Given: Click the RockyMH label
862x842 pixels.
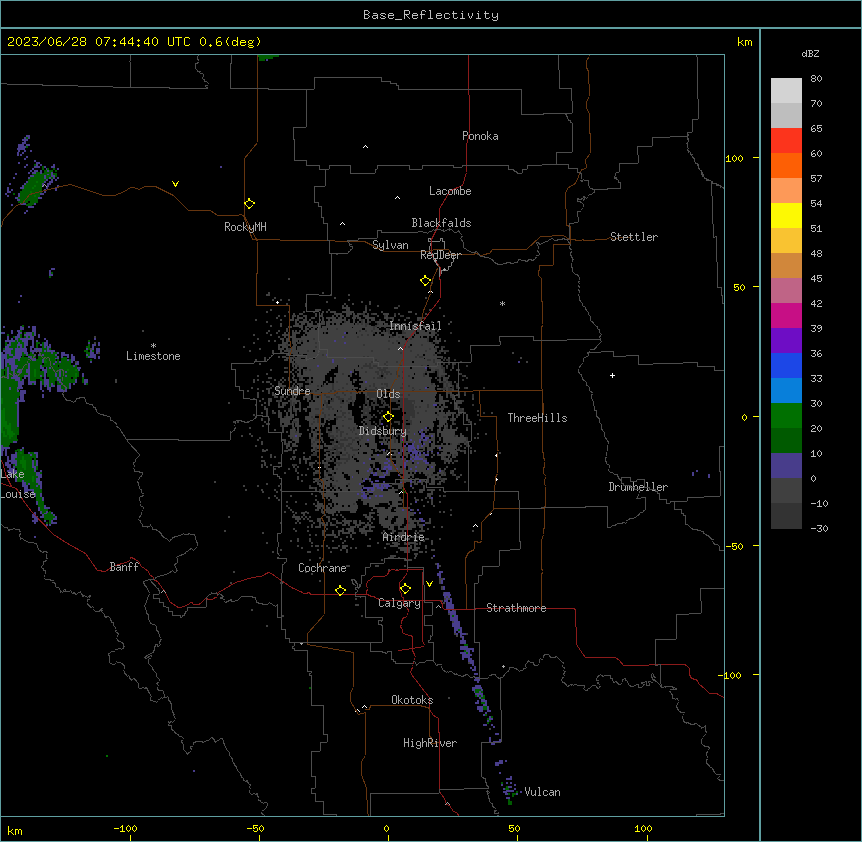Looking at the screenshot, I should (245, 227).
